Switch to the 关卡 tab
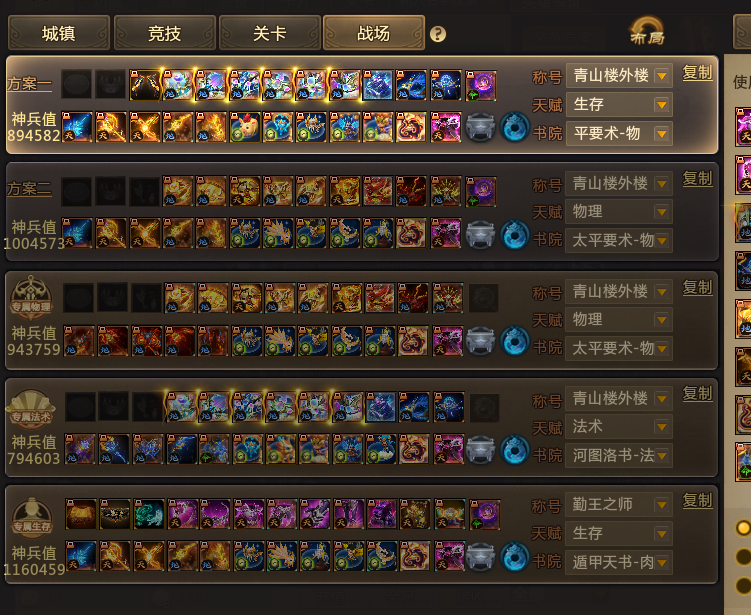The image size is (751, 615). [269, 33]
